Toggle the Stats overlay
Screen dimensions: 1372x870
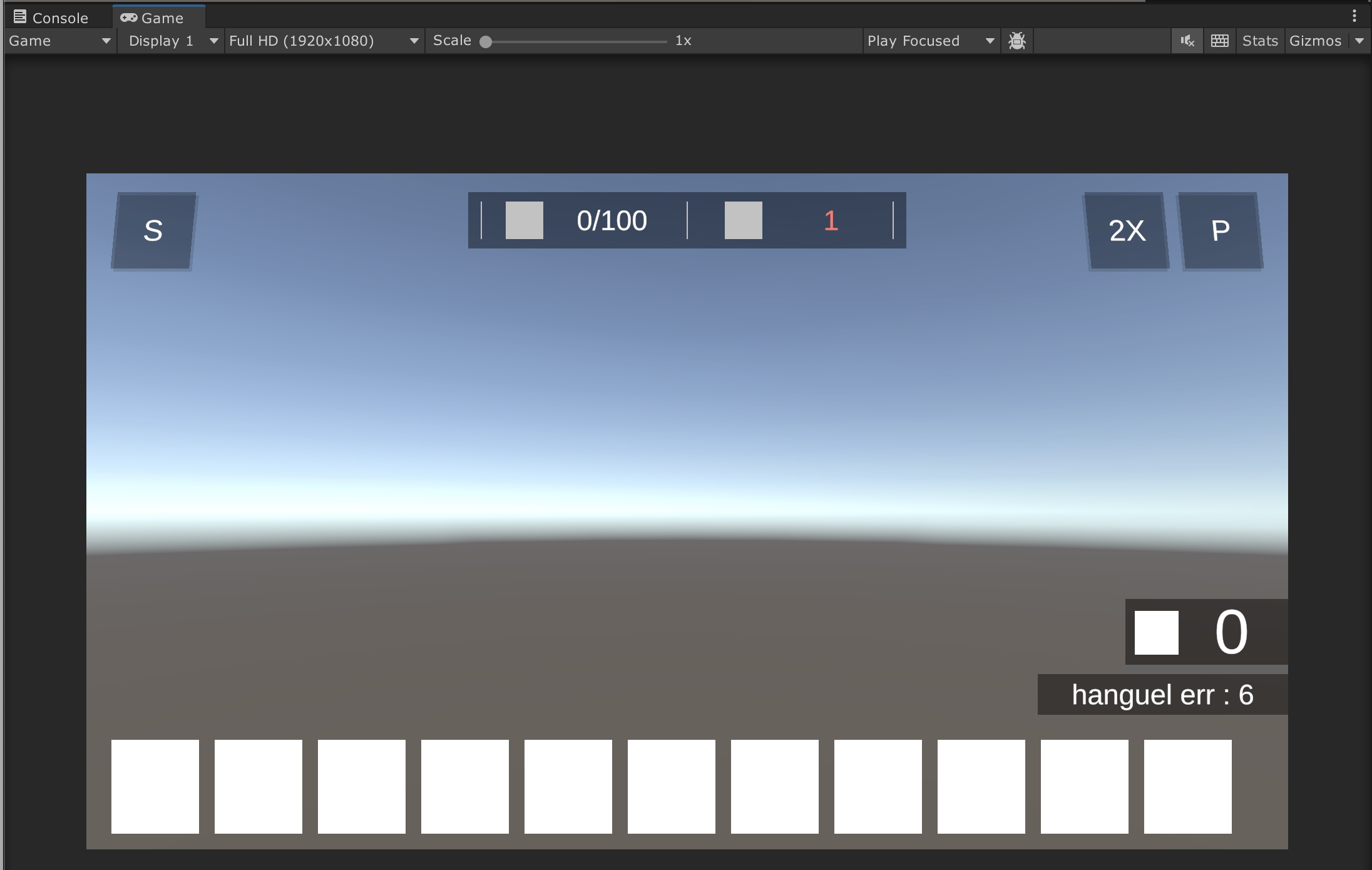tap(1259, 41)
